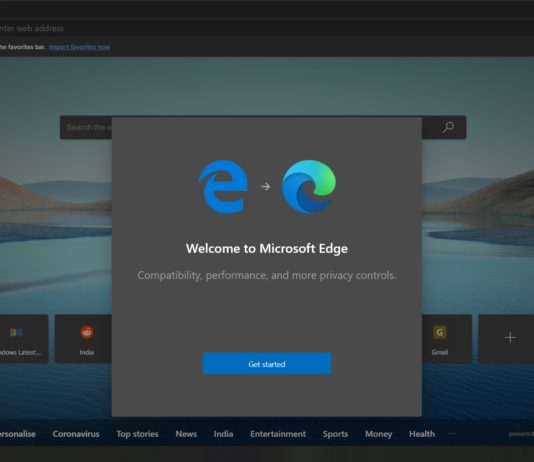
Task: Switch to the Top stories tab
Action: 137,434
